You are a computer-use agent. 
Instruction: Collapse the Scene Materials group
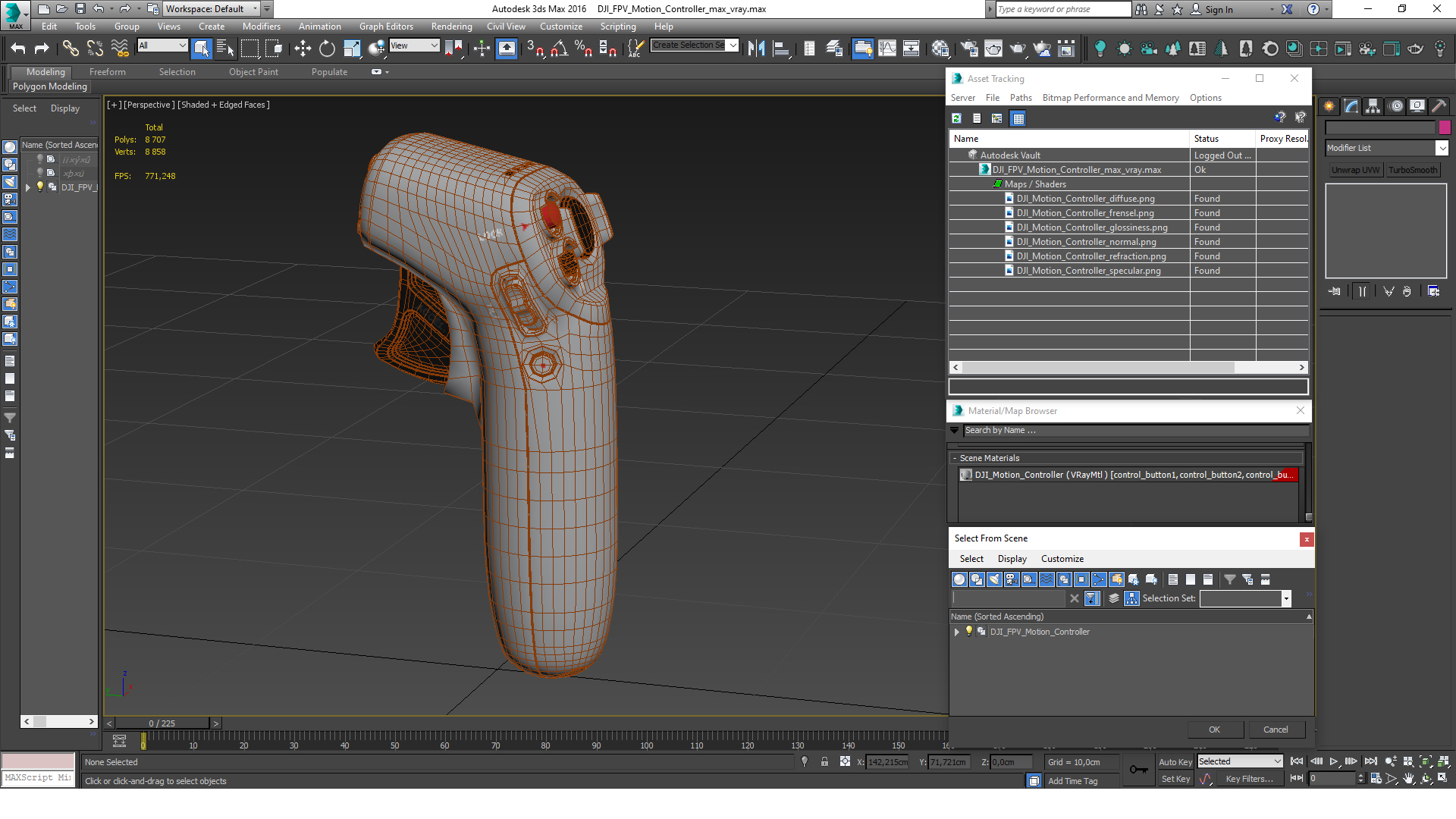[x=955, y=458]
